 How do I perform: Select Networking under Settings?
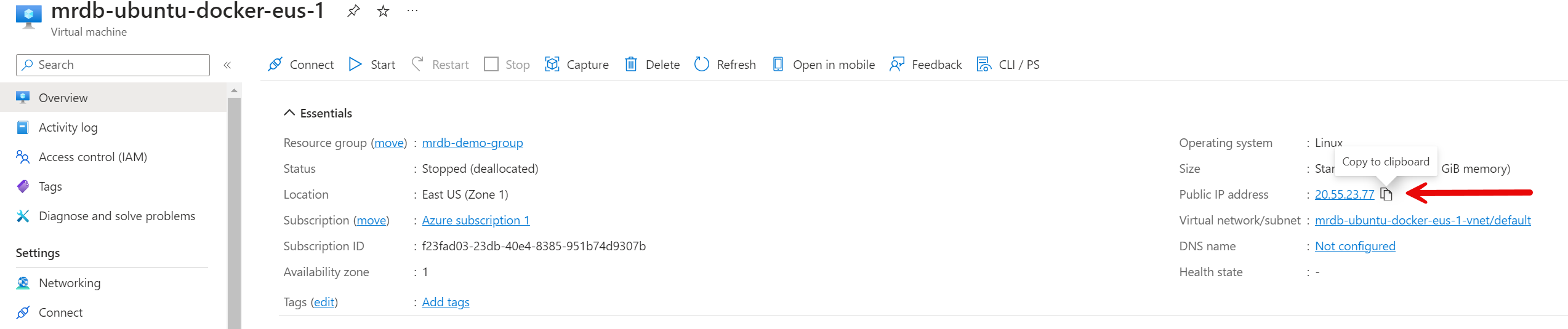69,283
